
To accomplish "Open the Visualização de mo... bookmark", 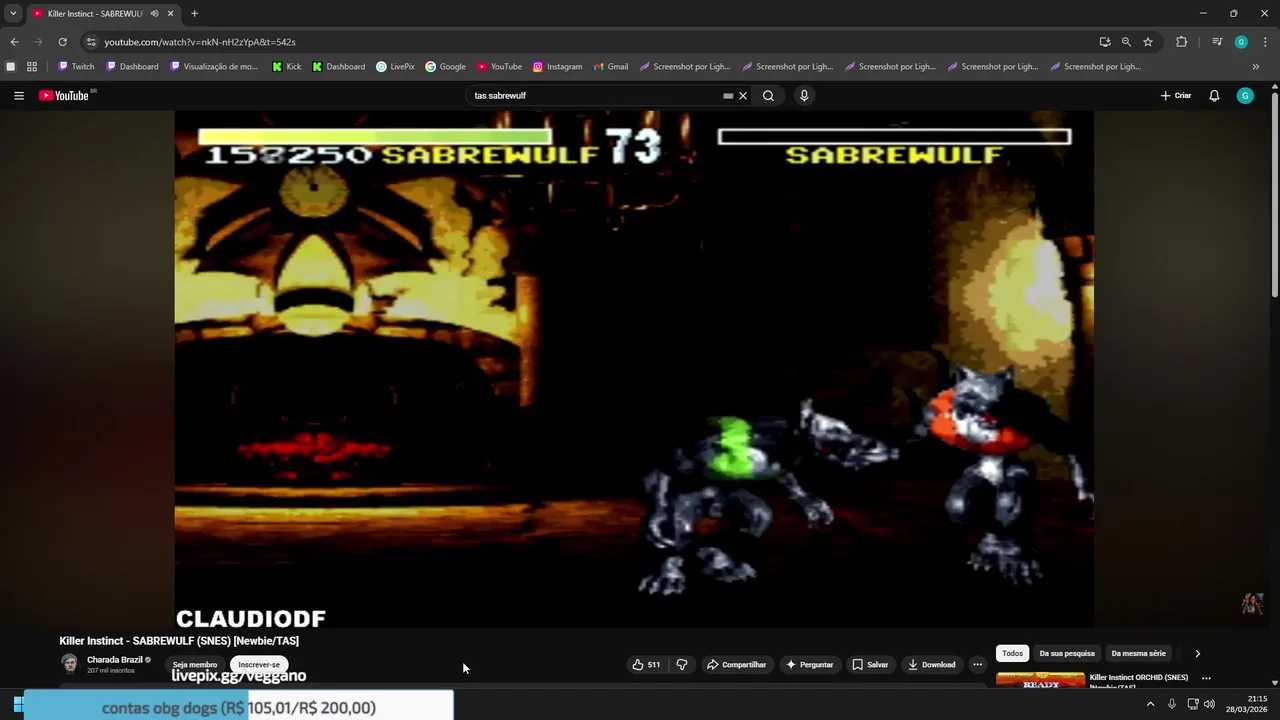I will [x=214, y=67].
